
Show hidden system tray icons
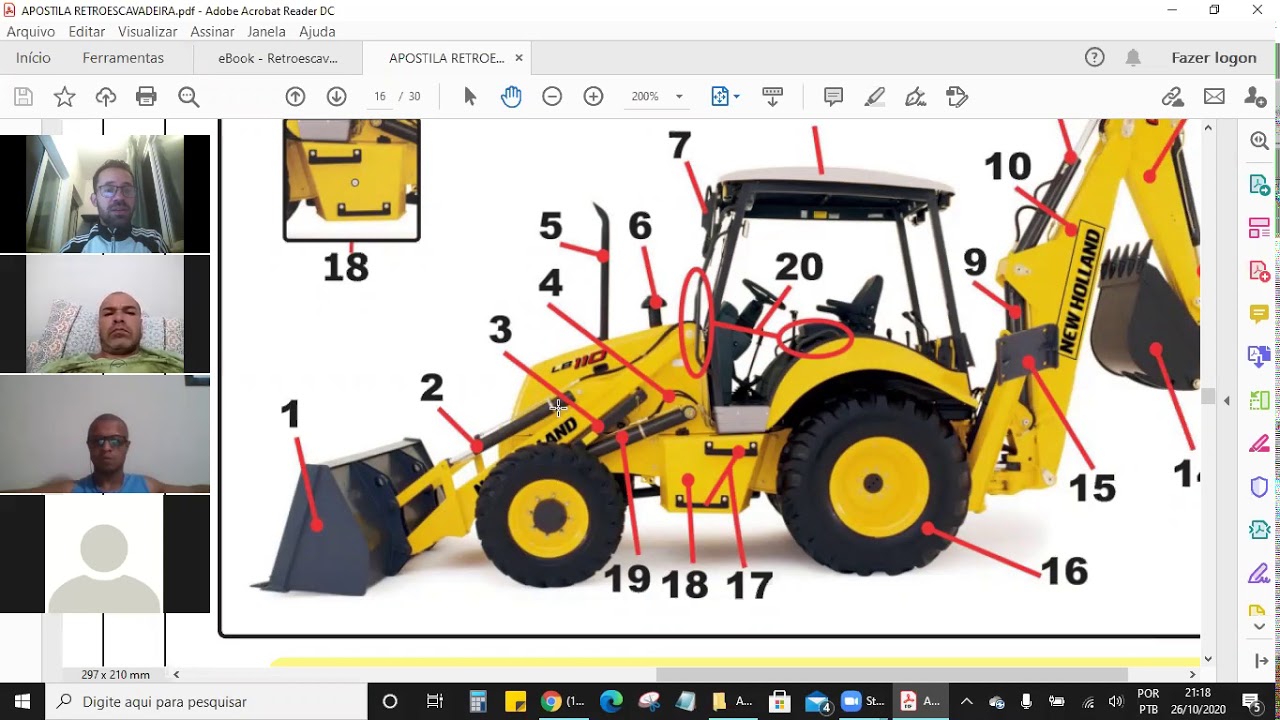[966, 701]
